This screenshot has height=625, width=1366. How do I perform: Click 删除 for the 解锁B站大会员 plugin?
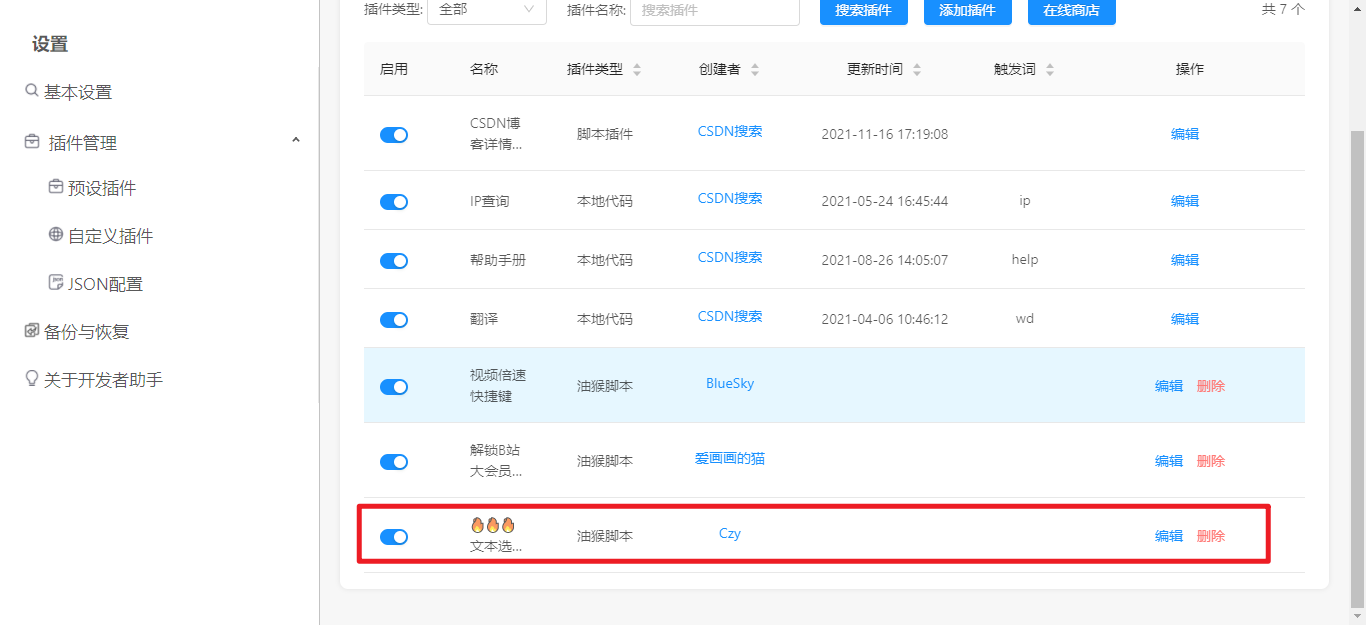coord(1211,461)
